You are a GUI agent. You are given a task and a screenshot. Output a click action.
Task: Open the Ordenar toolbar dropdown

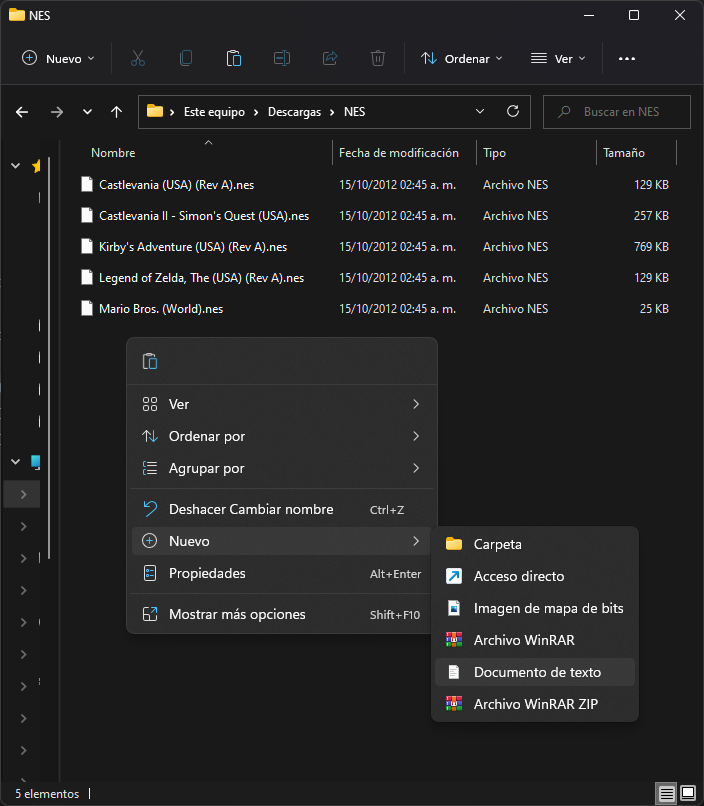pos(461,59)
